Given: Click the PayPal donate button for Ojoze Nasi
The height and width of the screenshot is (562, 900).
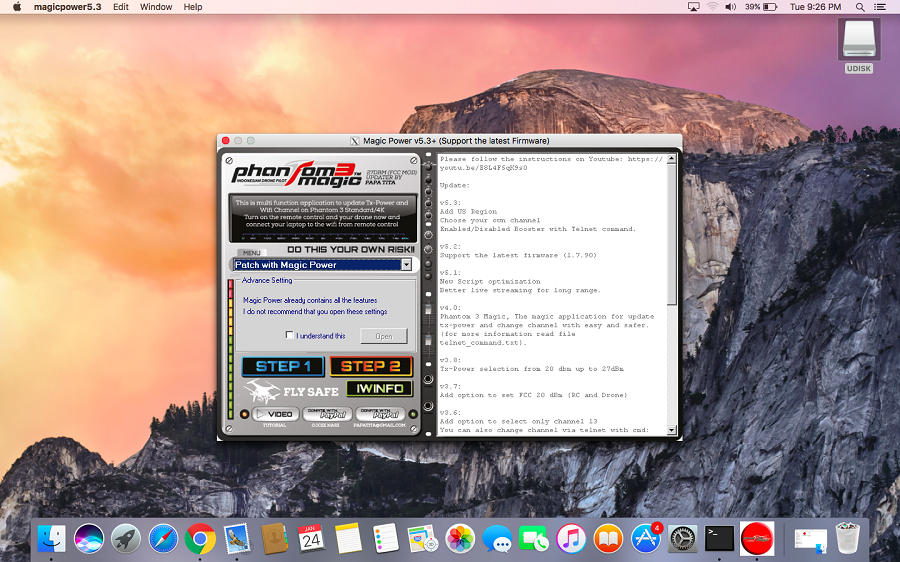Looking at the screenshot, I should (x=327, y=414).
